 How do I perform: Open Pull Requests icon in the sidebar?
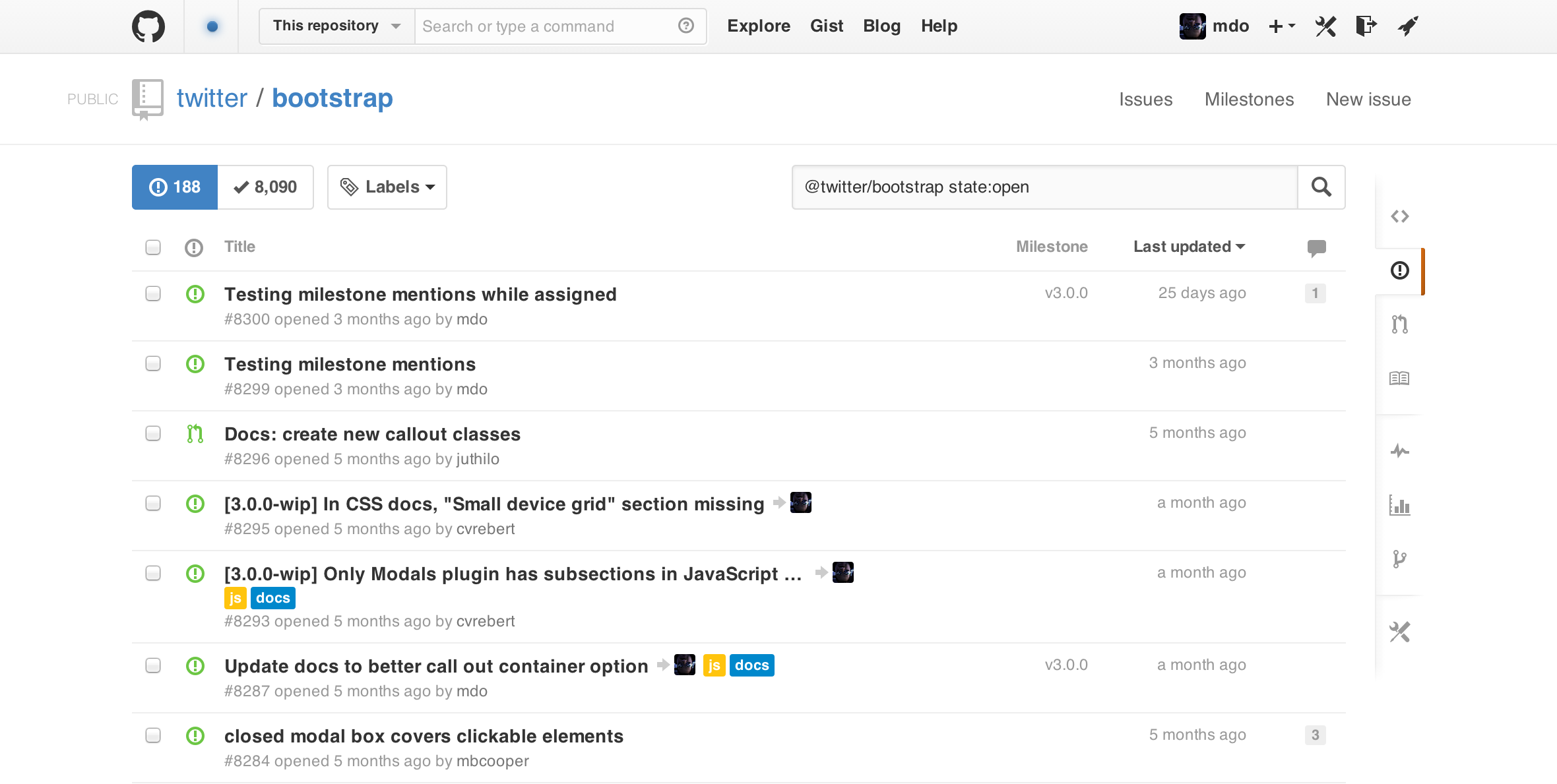tap(1399, 324)
